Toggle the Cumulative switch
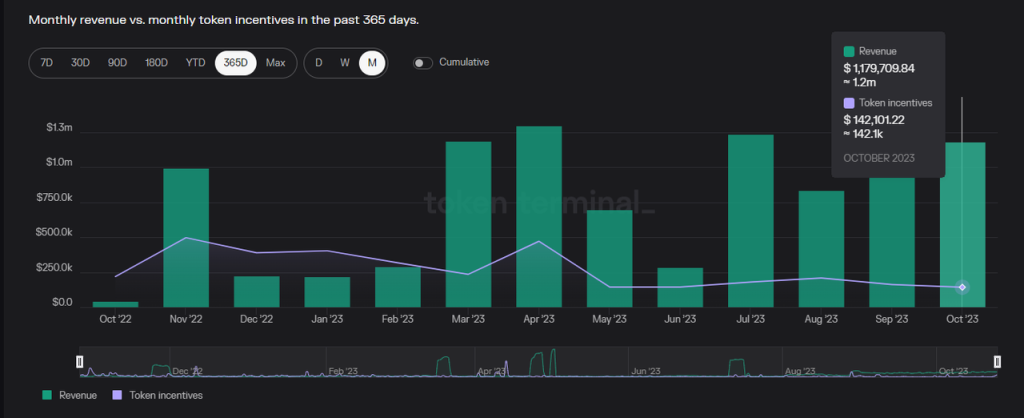Image resolution: width=1024 pixels, height=418 pixels. click(423, 62)
